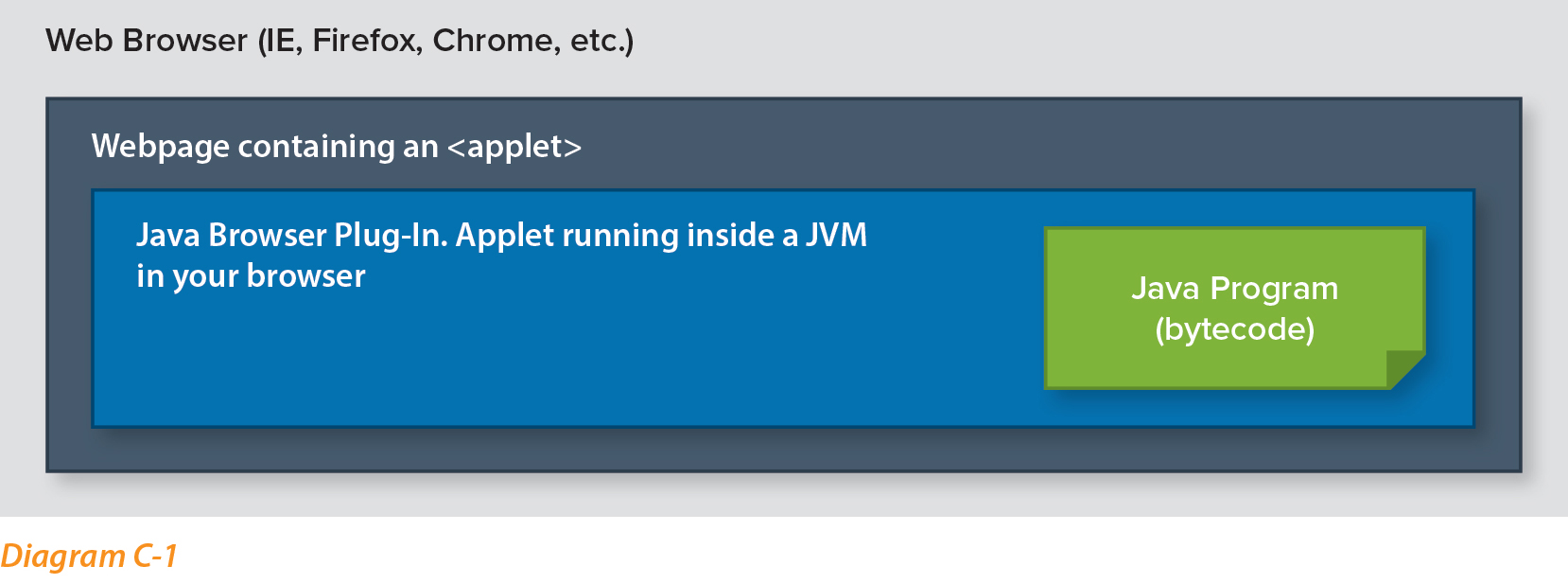Viewport: 1568px width, 584px height.
Task: Click 'Applet running inside a JVM' text
Action: [x=661, y=236]
